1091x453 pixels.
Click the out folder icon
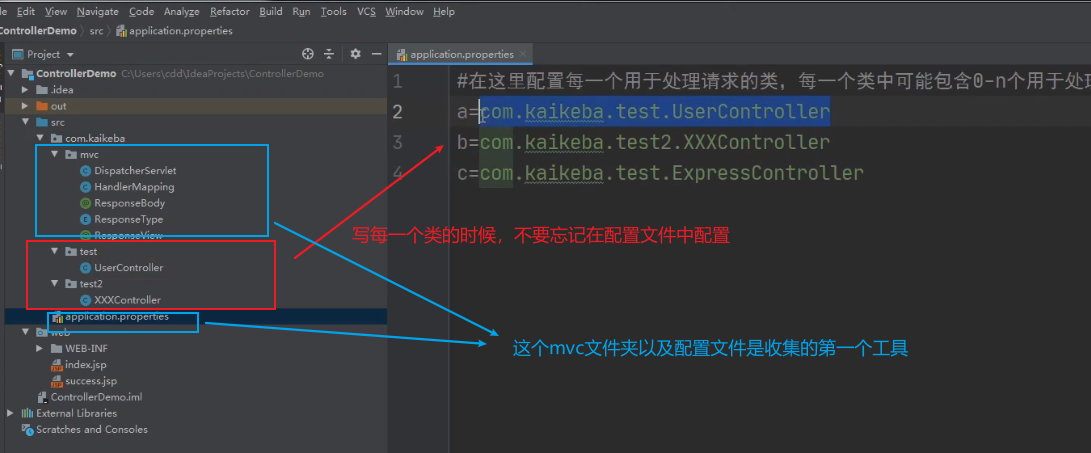coord(42,106)
